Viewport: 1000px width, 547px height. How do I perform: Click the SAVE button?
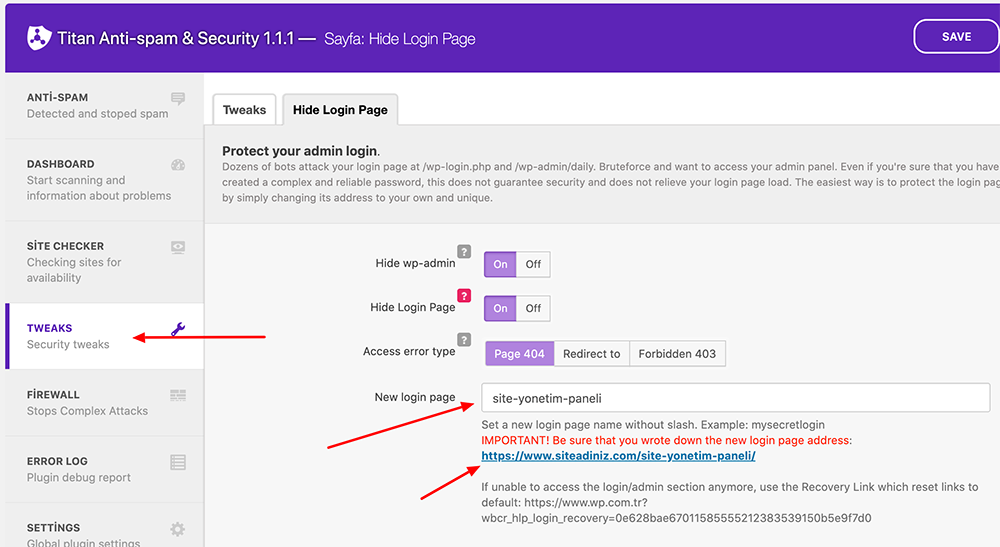pos(956,37)
